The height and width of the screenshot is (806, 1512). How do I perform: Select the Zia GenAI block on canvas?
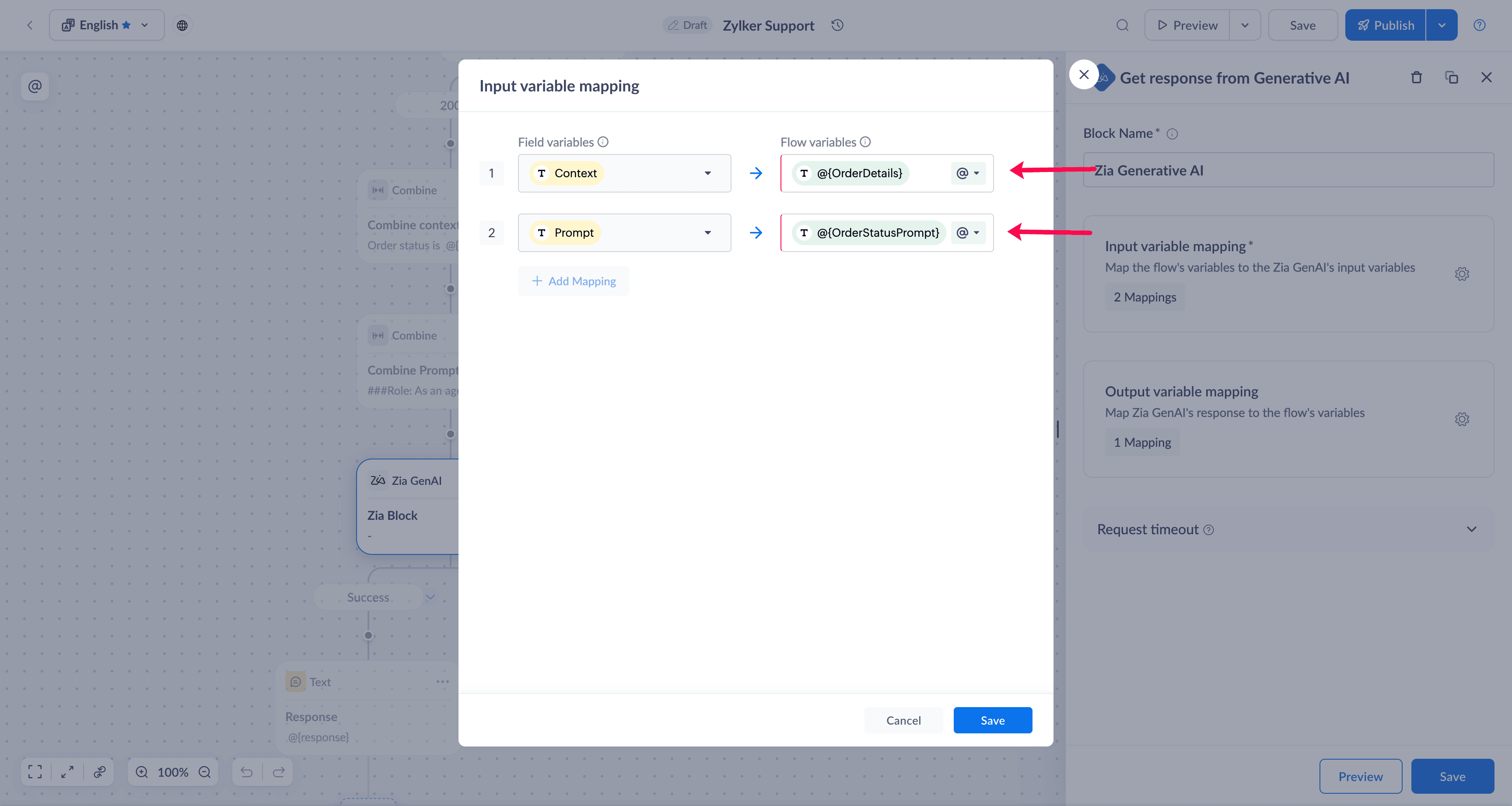tap(408, 507)
